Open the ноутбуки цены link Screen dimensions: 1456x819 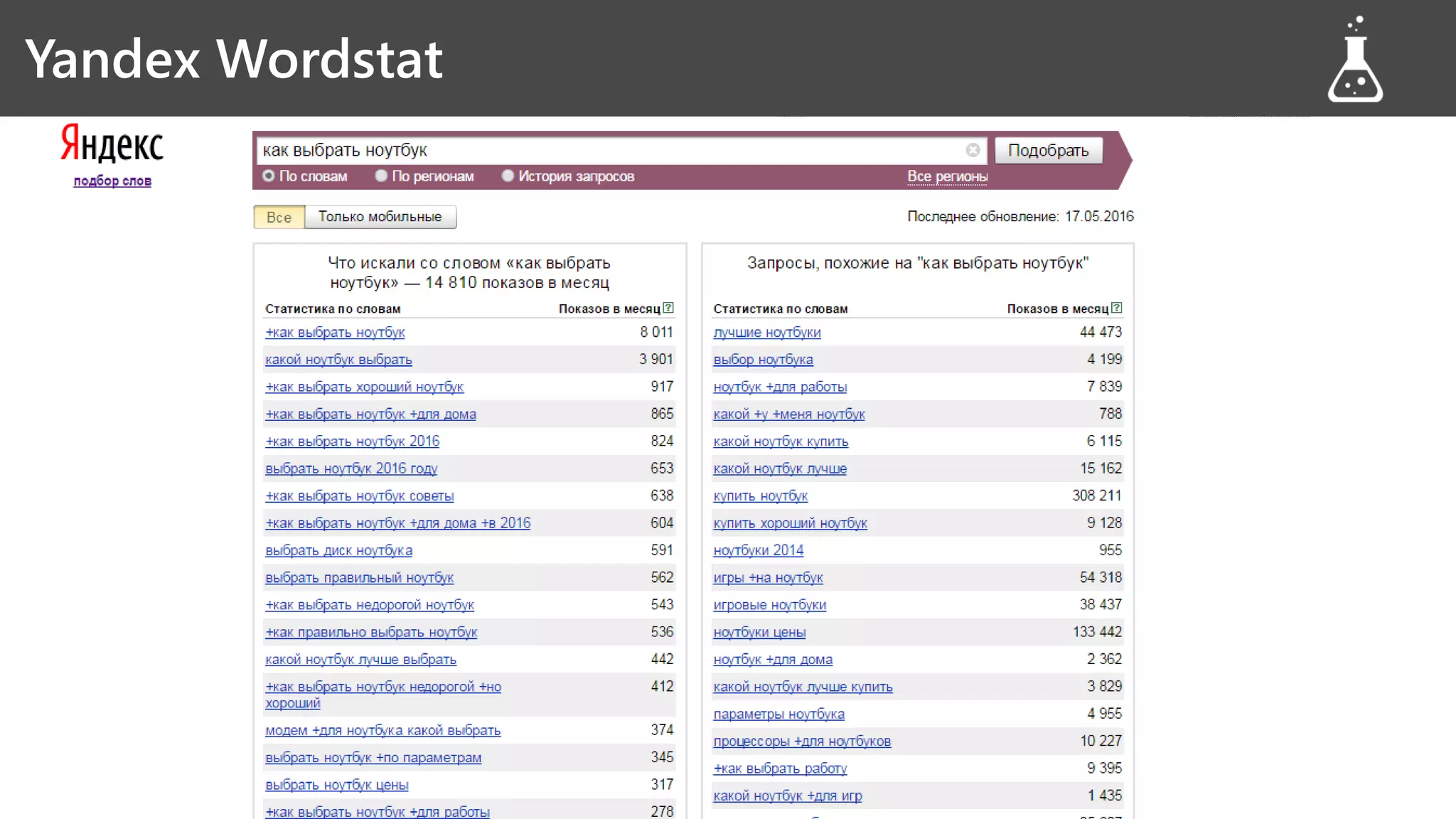[759, 632]
